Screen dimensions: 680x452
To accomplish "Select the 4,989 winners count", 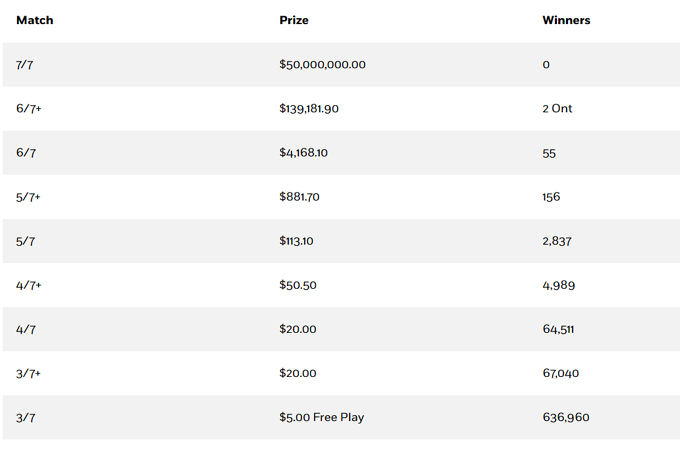I will pos(558,285).
